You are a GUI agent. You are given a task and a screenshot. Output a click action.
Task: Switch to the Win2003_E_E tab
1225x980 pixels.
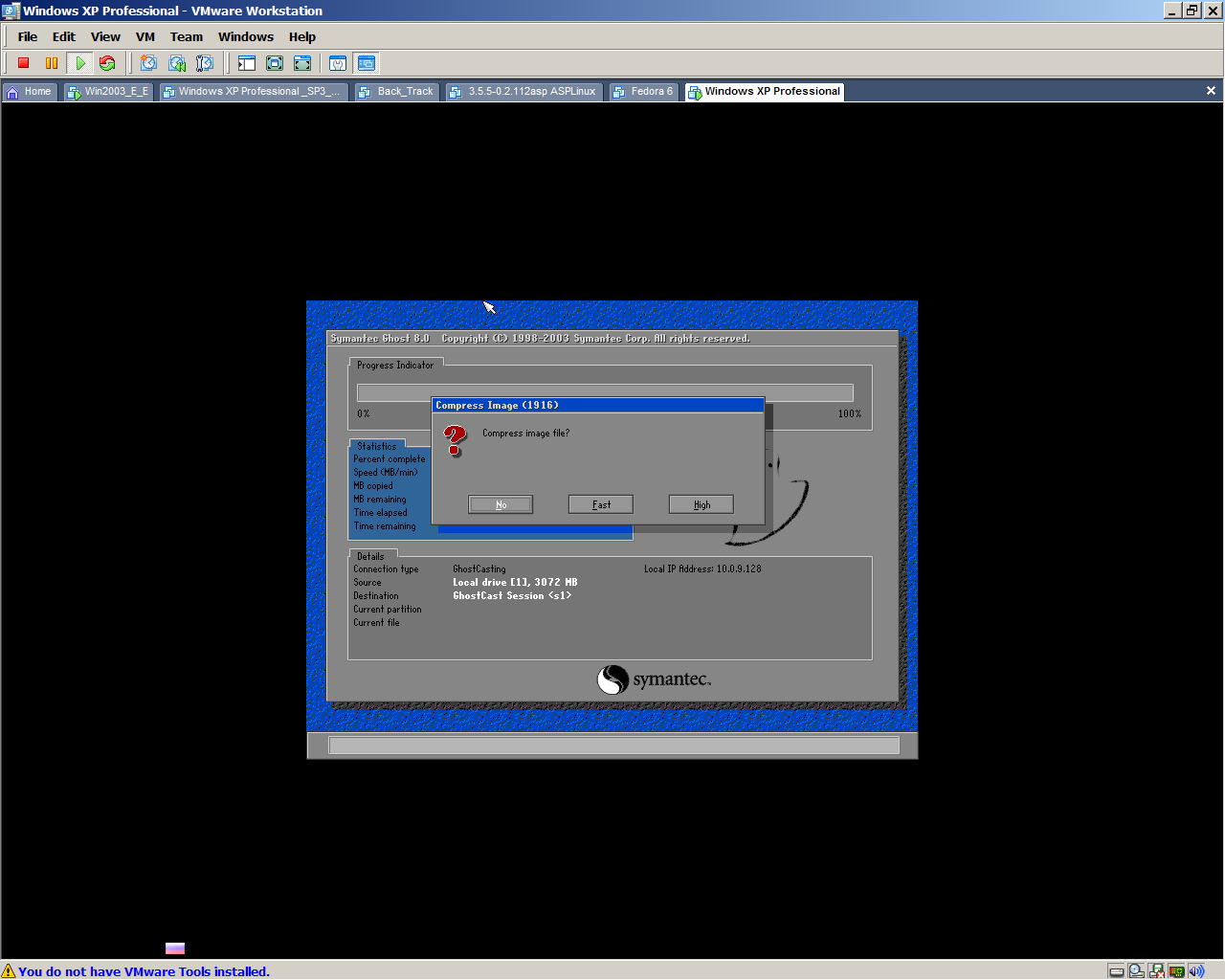[108, 92]
